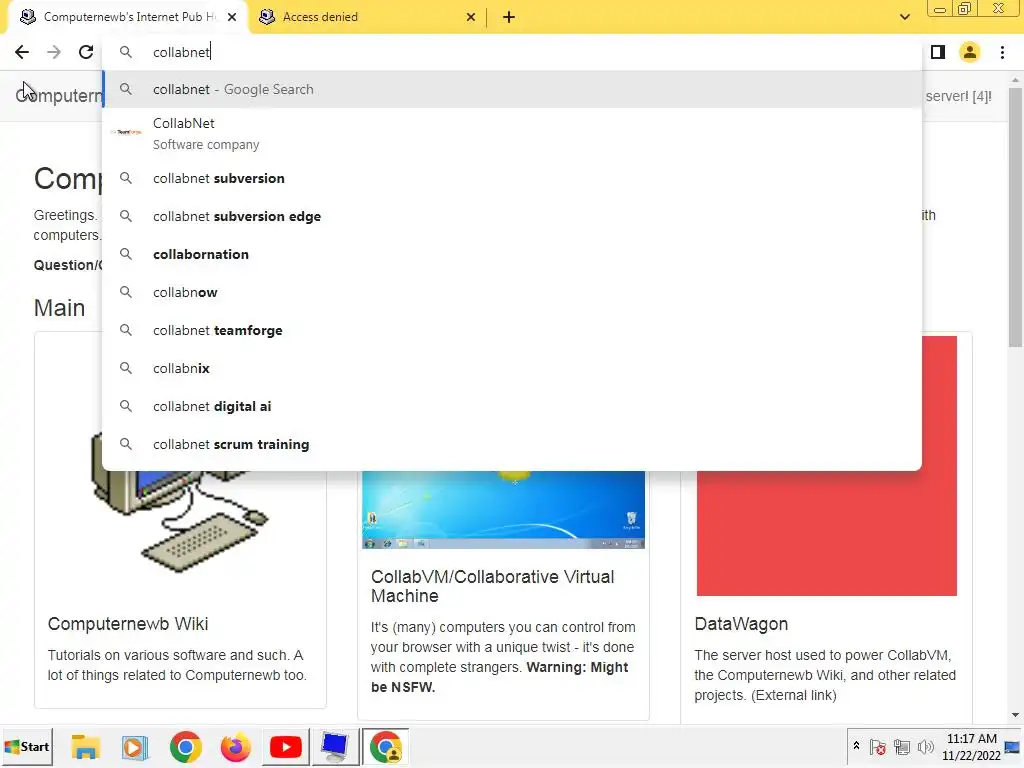Open YouTube taskbar icon
The height and width of the screenshot is (768, 1024).
pyautogui.click(x=285, y=746)
